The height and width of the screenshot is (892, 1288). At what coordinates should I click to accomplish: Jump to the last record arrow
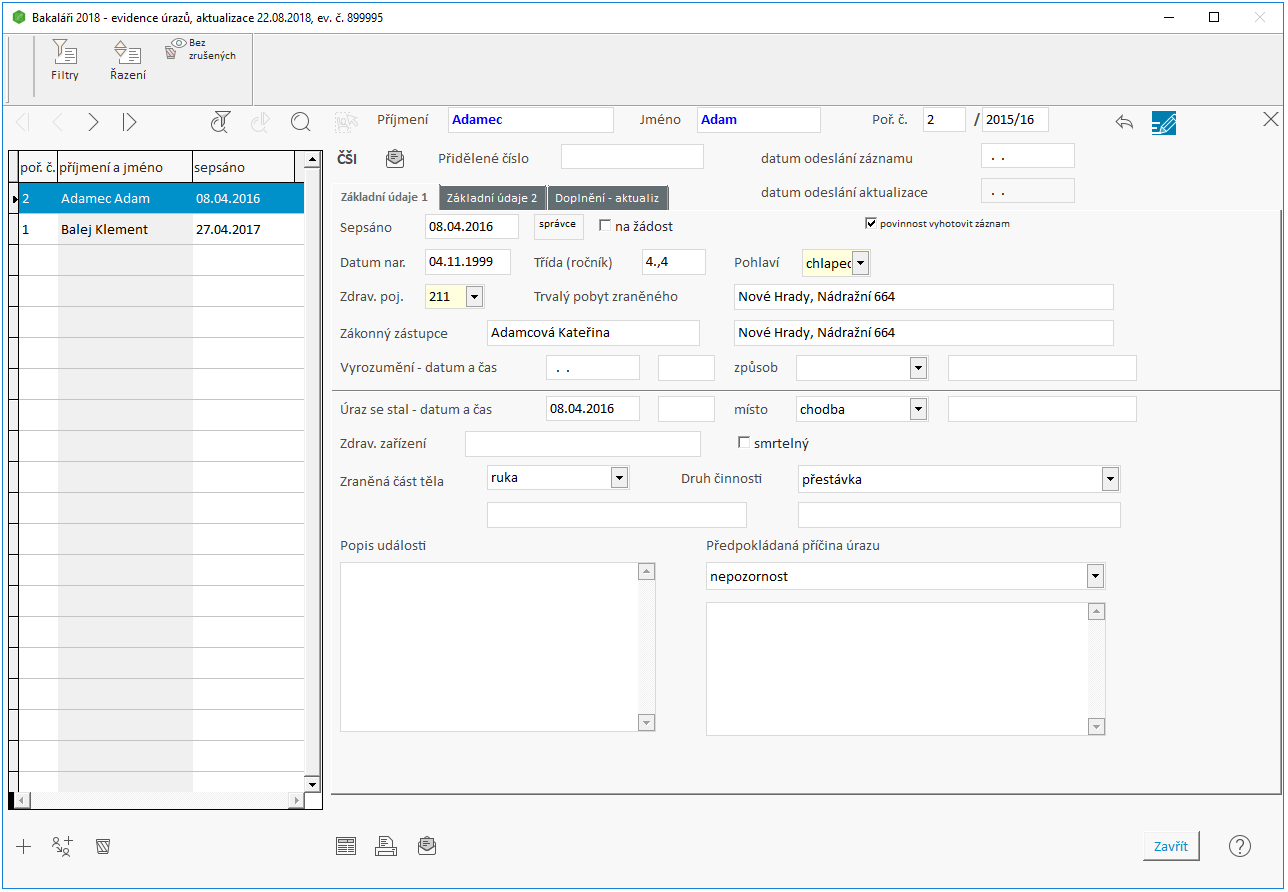[x=129, y=122]
